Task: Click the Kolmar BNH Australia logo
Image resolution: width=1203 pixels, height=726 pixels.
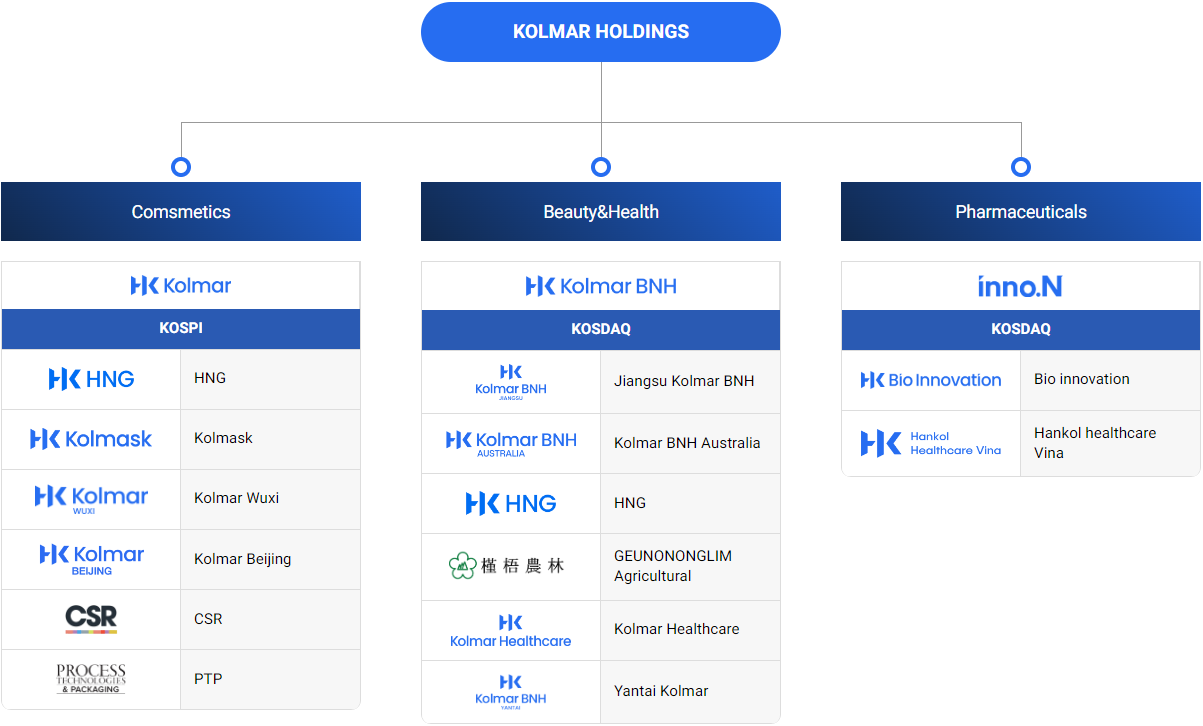Action: click(511, 443)
